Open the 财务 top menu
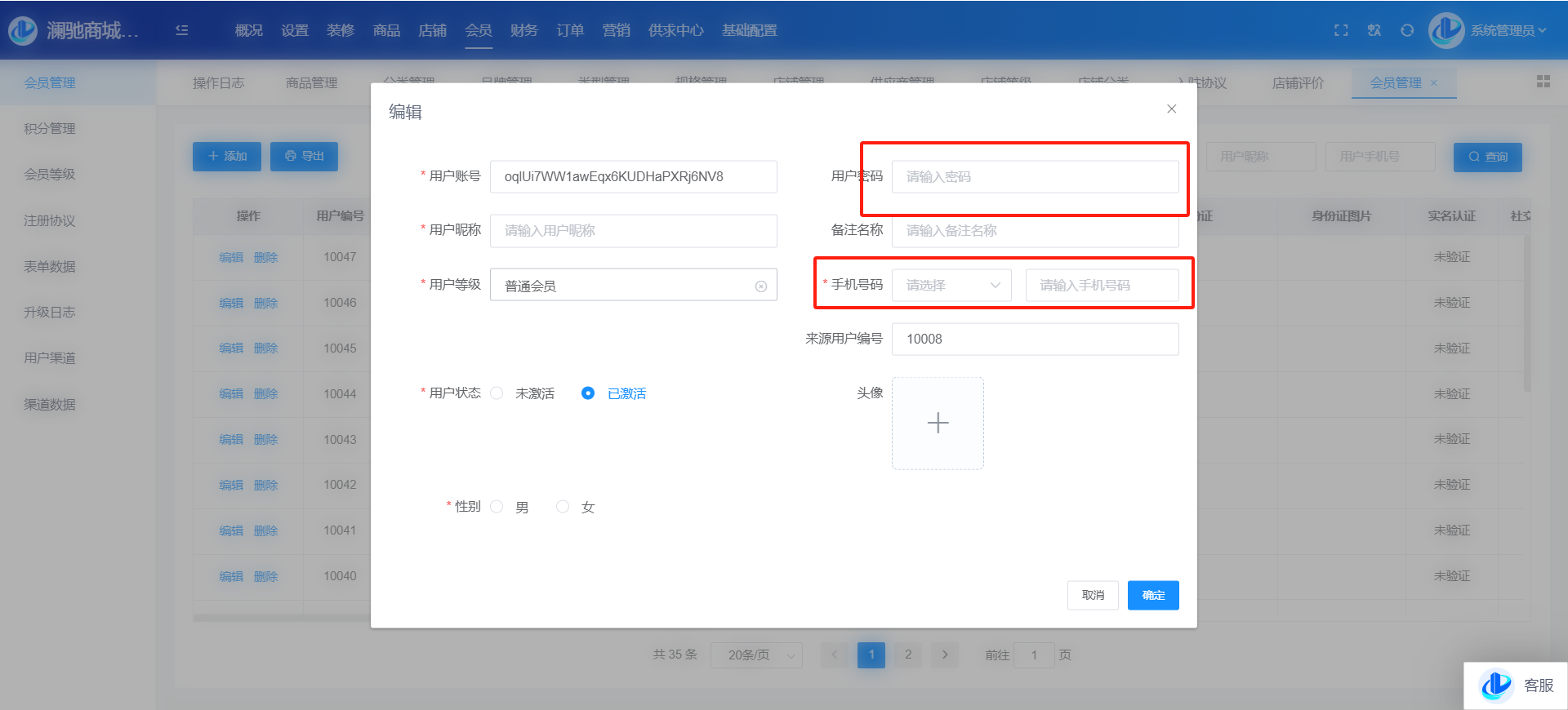 tap(523, 30)
